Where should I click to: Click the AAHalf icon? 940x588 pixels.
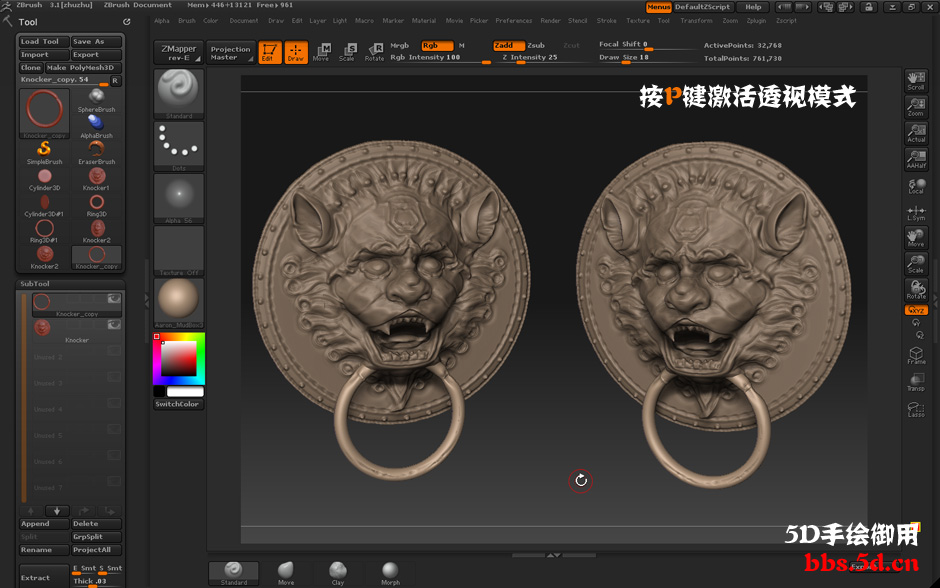click(915, 159)
